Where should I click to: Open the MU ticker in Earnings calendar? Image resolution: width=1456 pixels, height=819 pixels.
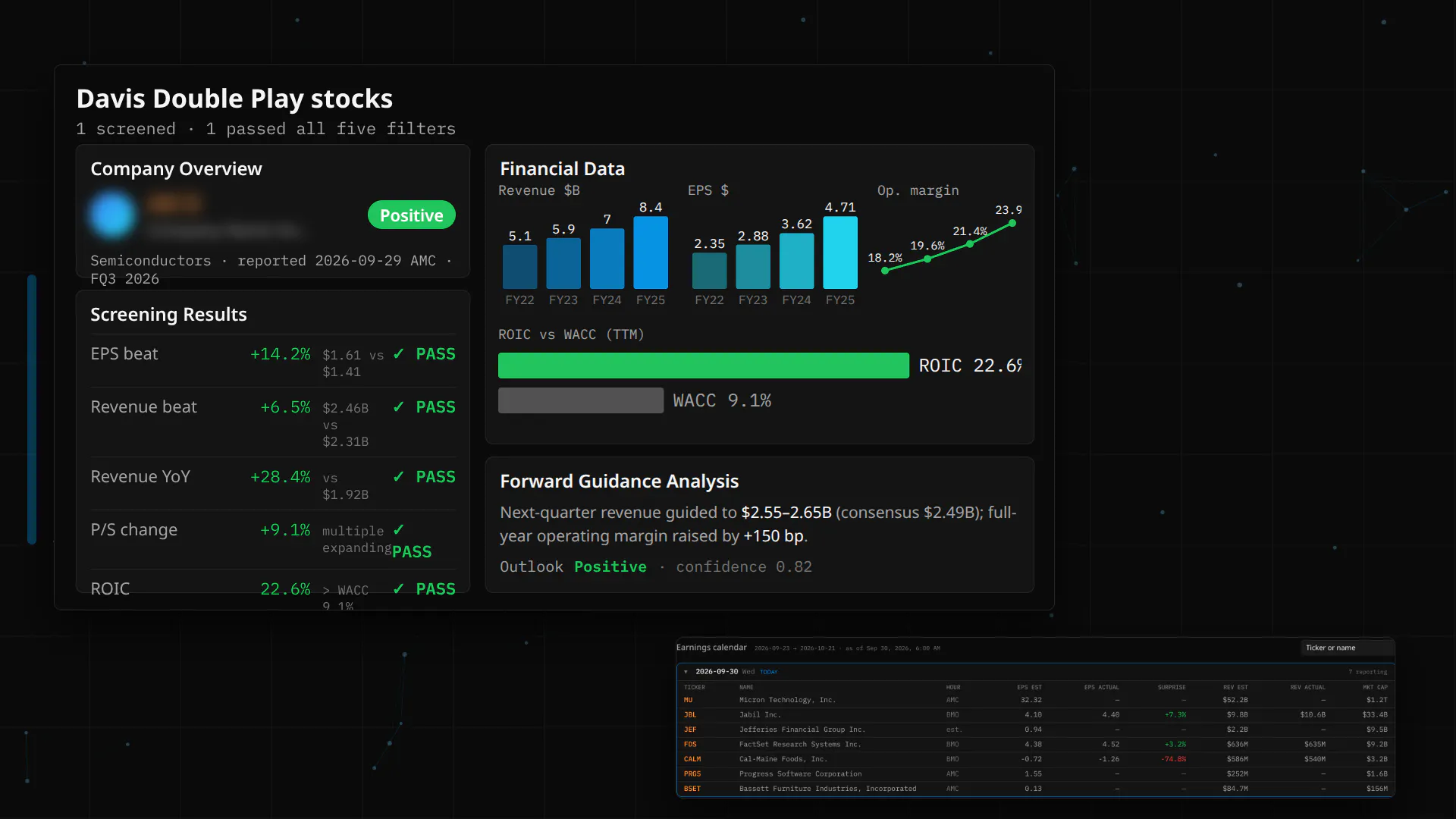point(689,700)
